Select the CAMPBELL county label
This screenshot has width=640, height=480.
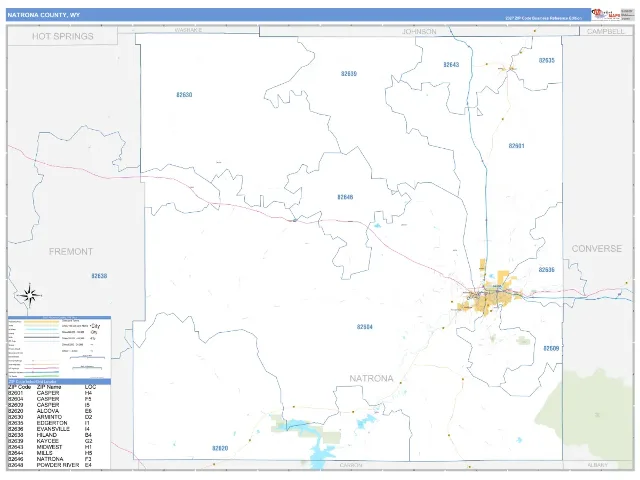click(605, 31)
